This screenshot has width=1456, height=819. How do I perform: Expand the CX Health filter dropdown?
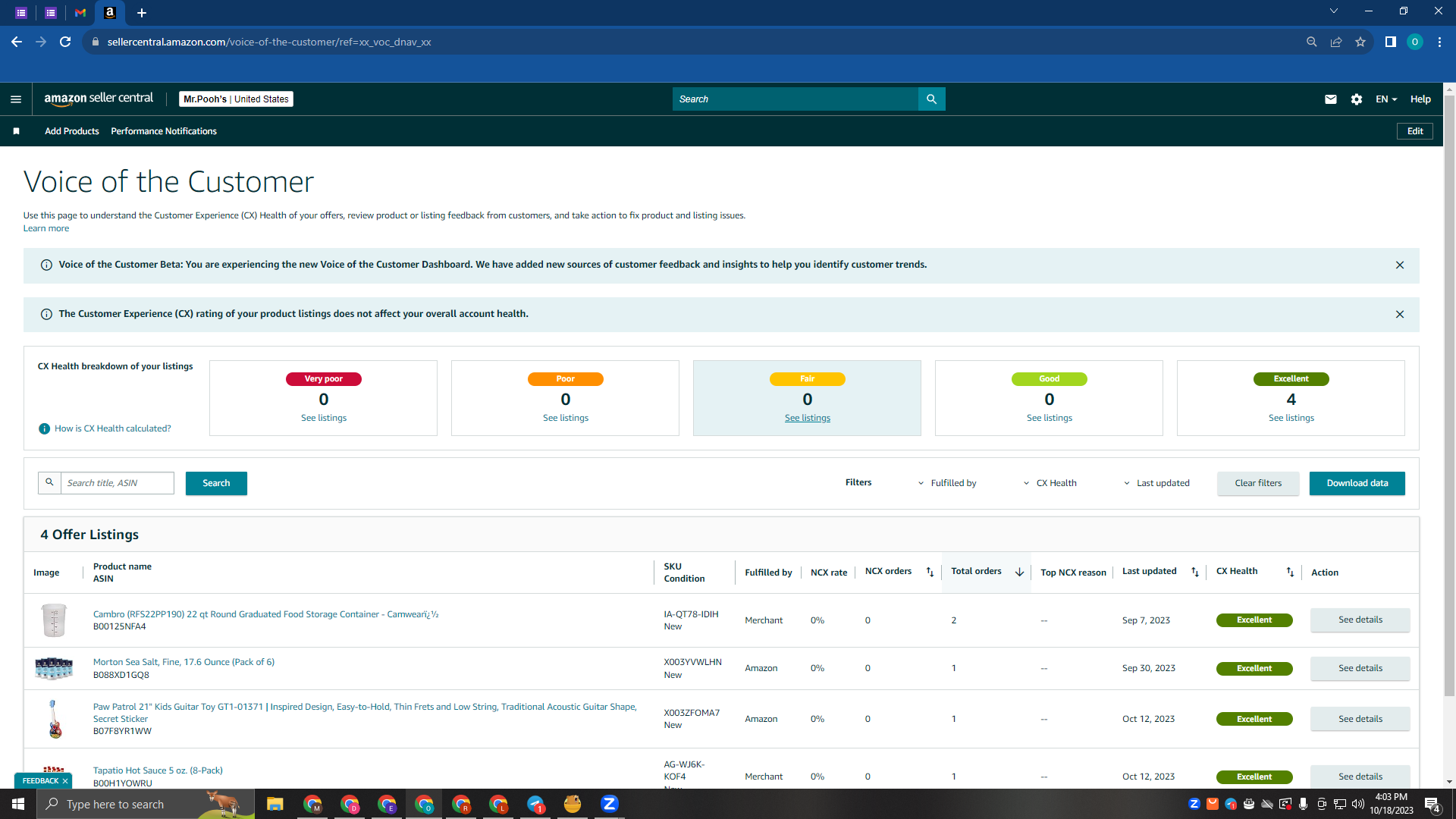[1050, 483]
